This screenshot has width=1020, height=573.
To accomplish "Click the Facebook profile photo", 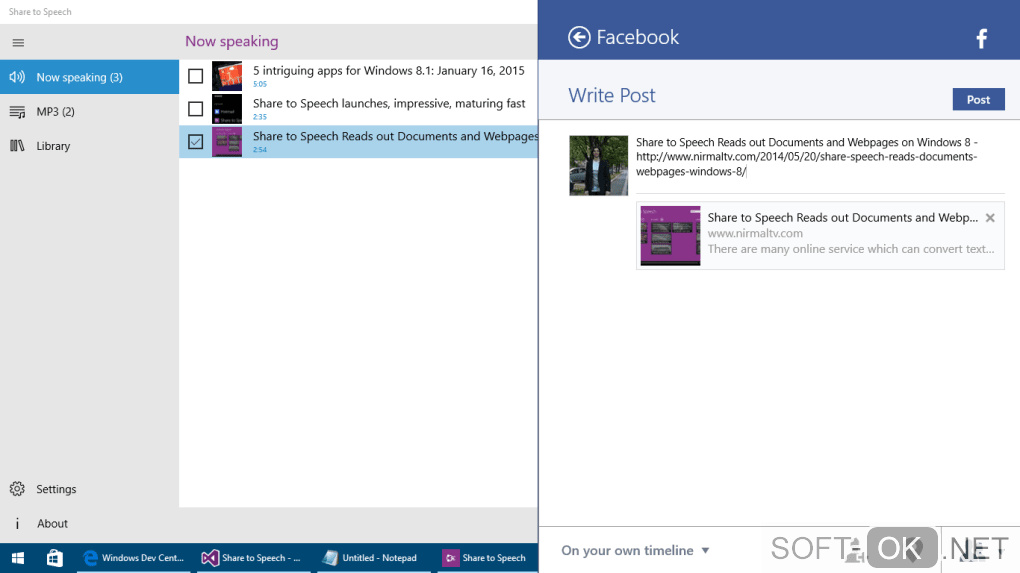I will pos(598,165).
